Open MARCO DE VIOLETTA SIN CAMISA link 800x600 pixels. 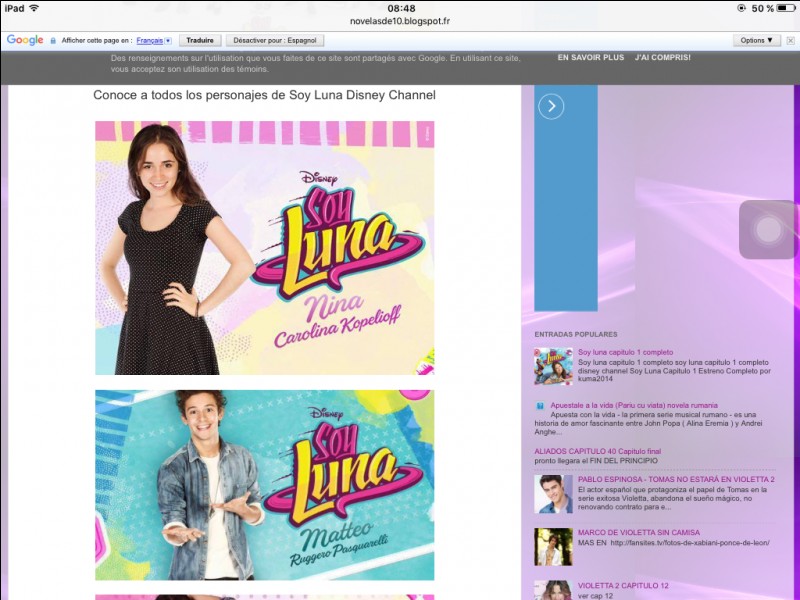pos(639,532)
